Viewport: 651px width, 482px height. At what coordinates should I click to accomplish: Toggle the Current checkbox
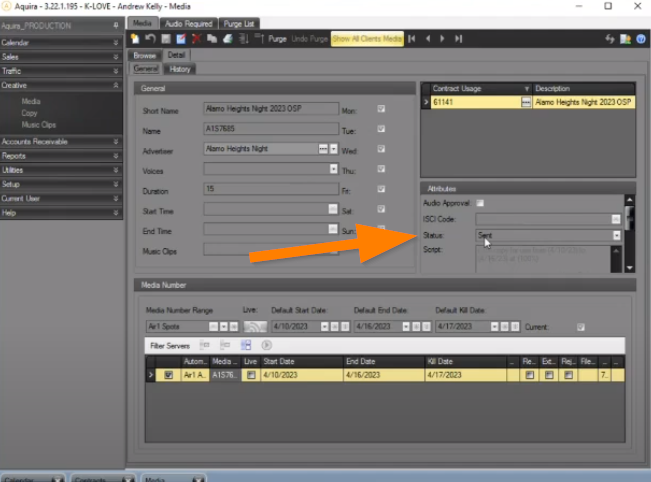pos(581,327)
